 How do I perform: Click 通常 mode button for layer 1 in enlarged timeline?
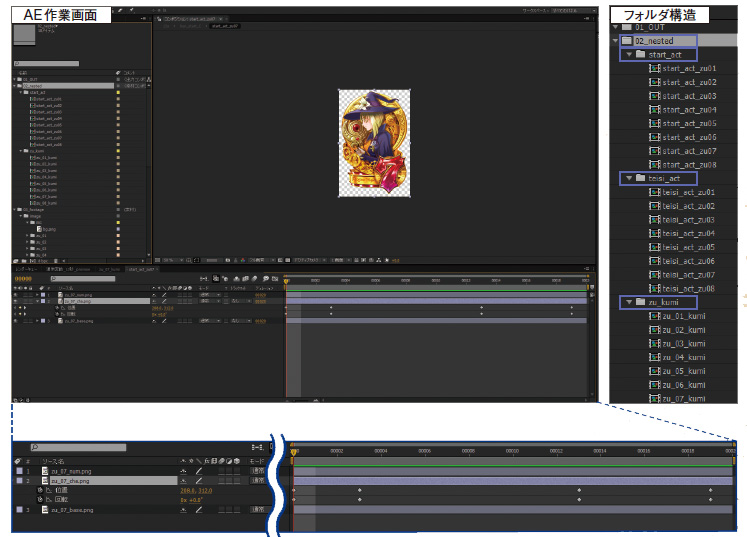coord(258,471)
